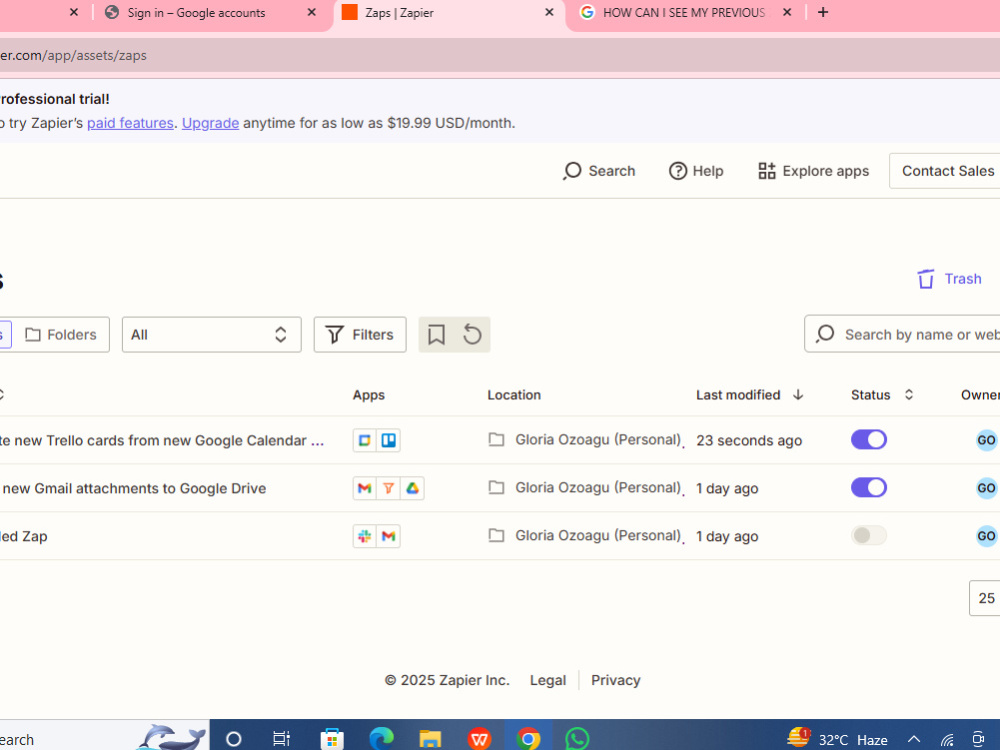Click the Filter step icon in second row

point(388,488)
